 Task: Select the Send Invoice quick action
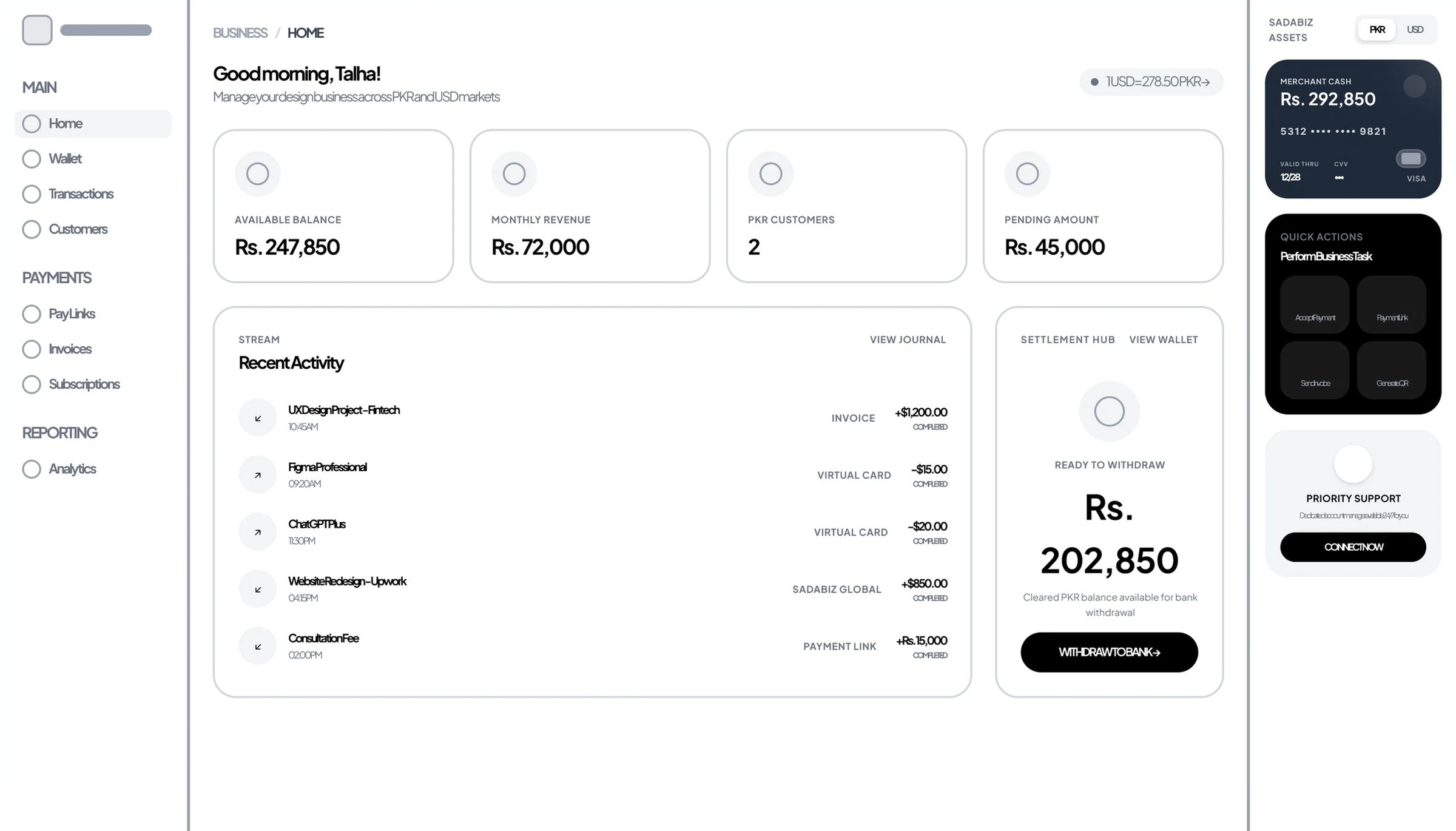coord(1315,370)
